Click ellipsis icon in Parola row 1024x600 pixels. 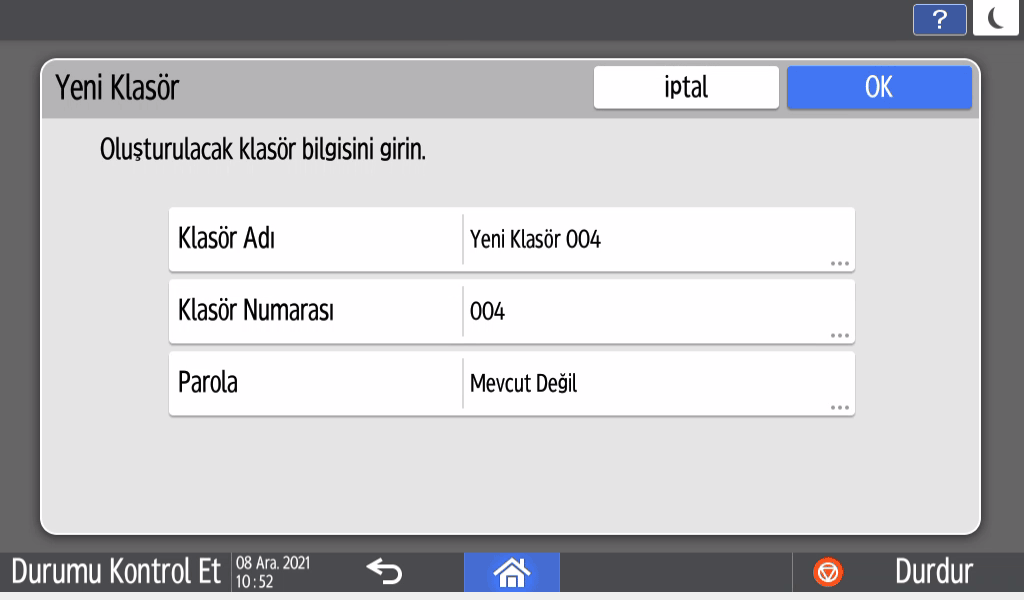point(839,408)
